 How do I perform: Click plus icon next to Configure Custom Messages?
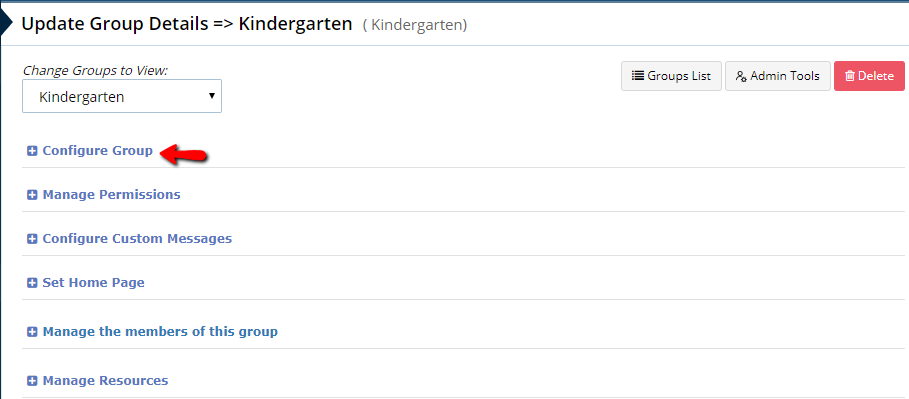(x=32, y=239)
